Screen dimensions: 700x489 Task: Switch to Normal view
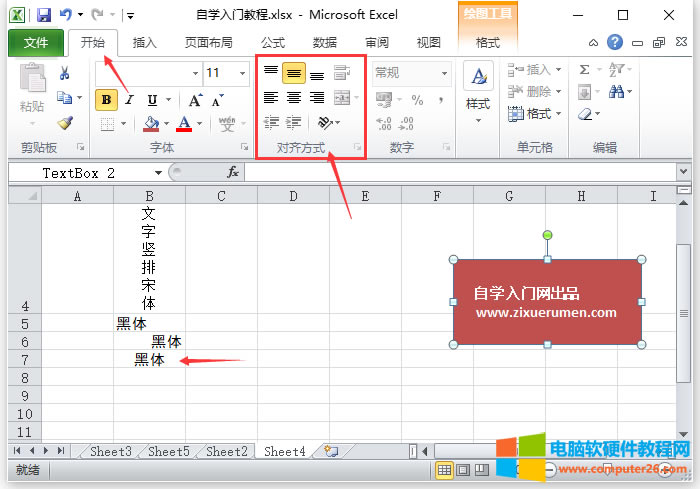coord(444,470)
